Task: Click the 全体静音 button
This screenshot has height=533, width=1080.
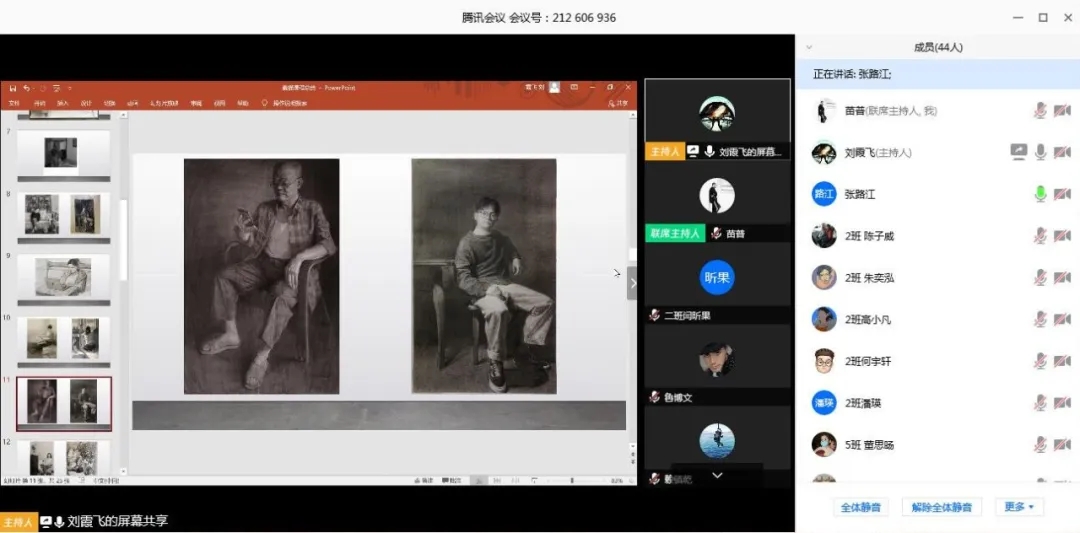Action: [861, 507]
